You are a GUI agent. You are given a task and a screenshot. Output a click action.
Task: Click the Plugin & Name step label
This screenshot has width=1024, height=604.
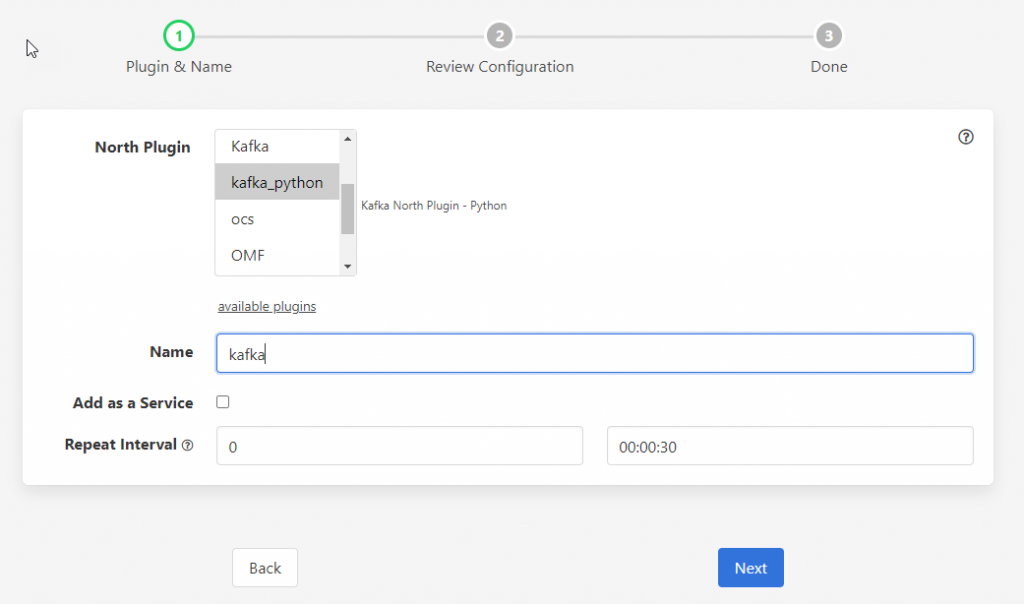click(x=179, y=67)
